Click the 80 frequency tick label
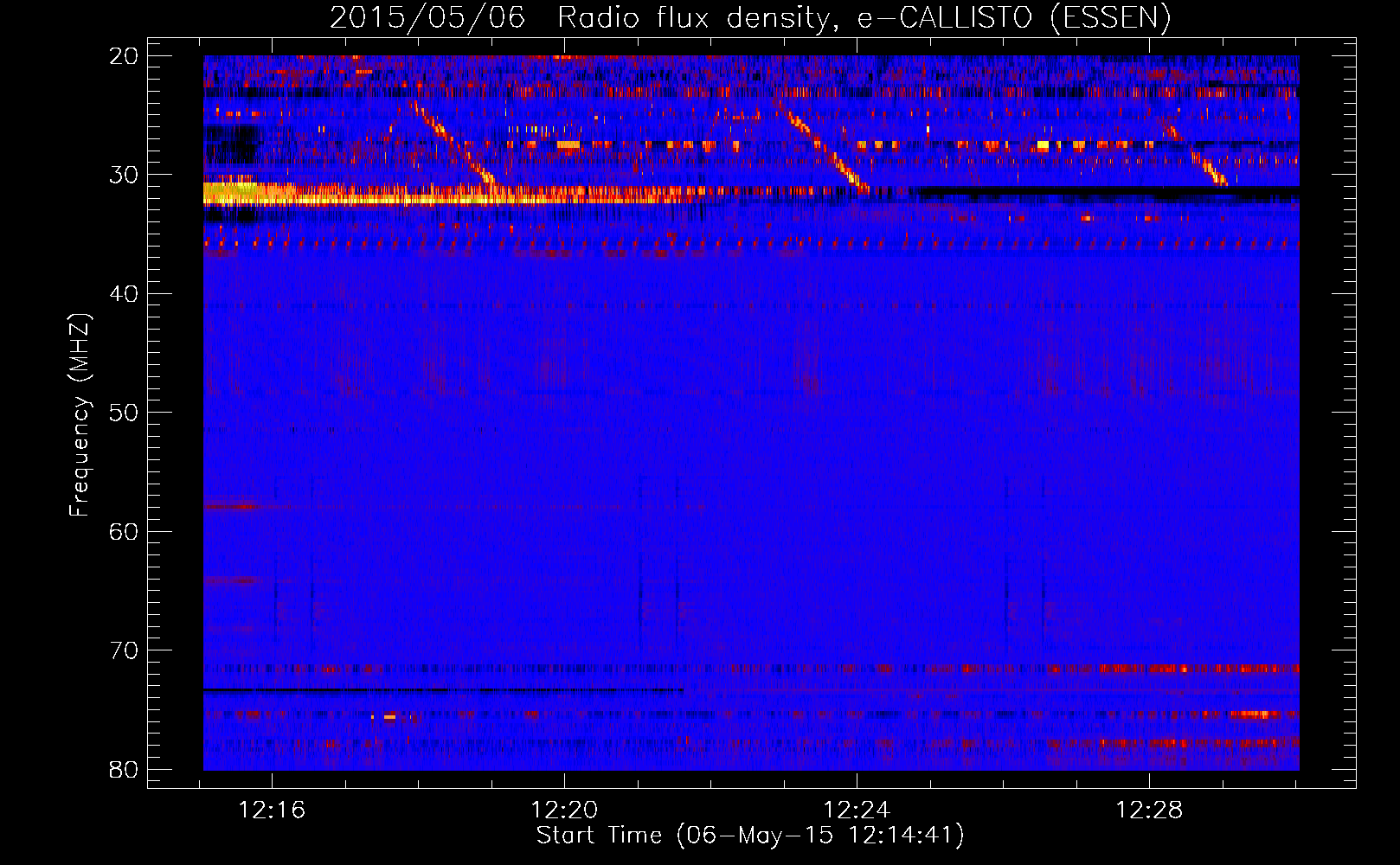Screen dimensions: 1400x865 (x=124, y=769)
